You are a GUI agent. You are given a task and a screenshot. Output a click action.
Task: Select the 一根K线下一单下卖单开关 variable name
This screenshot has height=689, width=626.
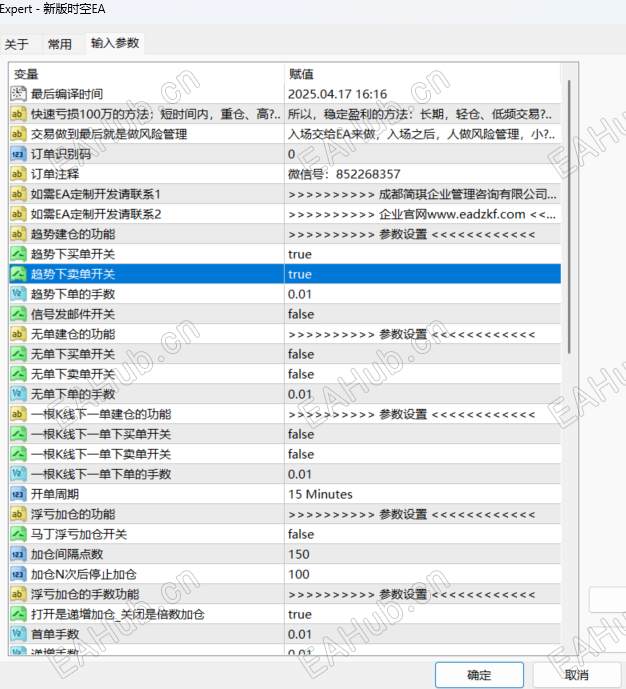click(101, 454)
